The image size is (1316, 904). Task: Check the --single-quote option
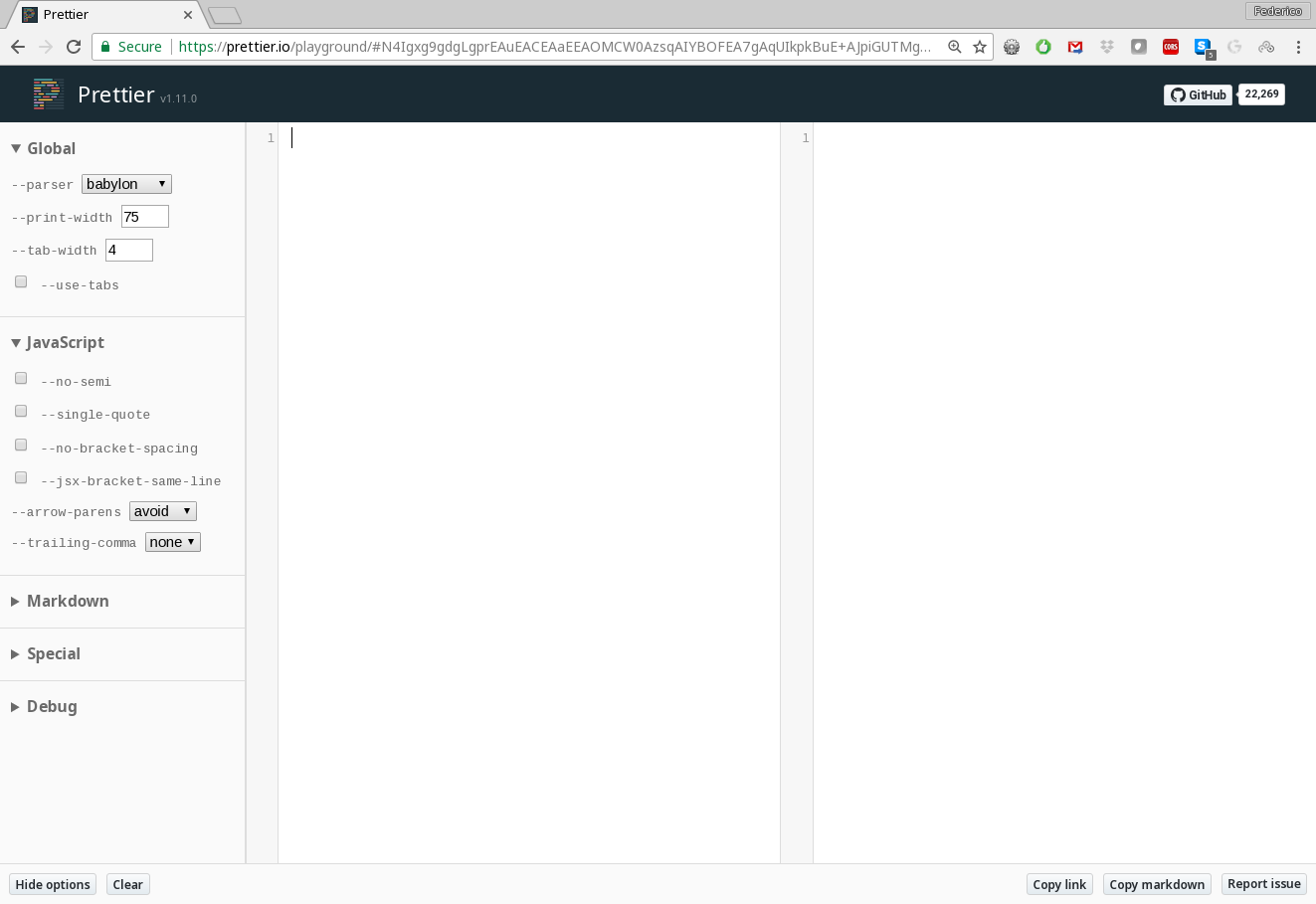coord(21,412)
